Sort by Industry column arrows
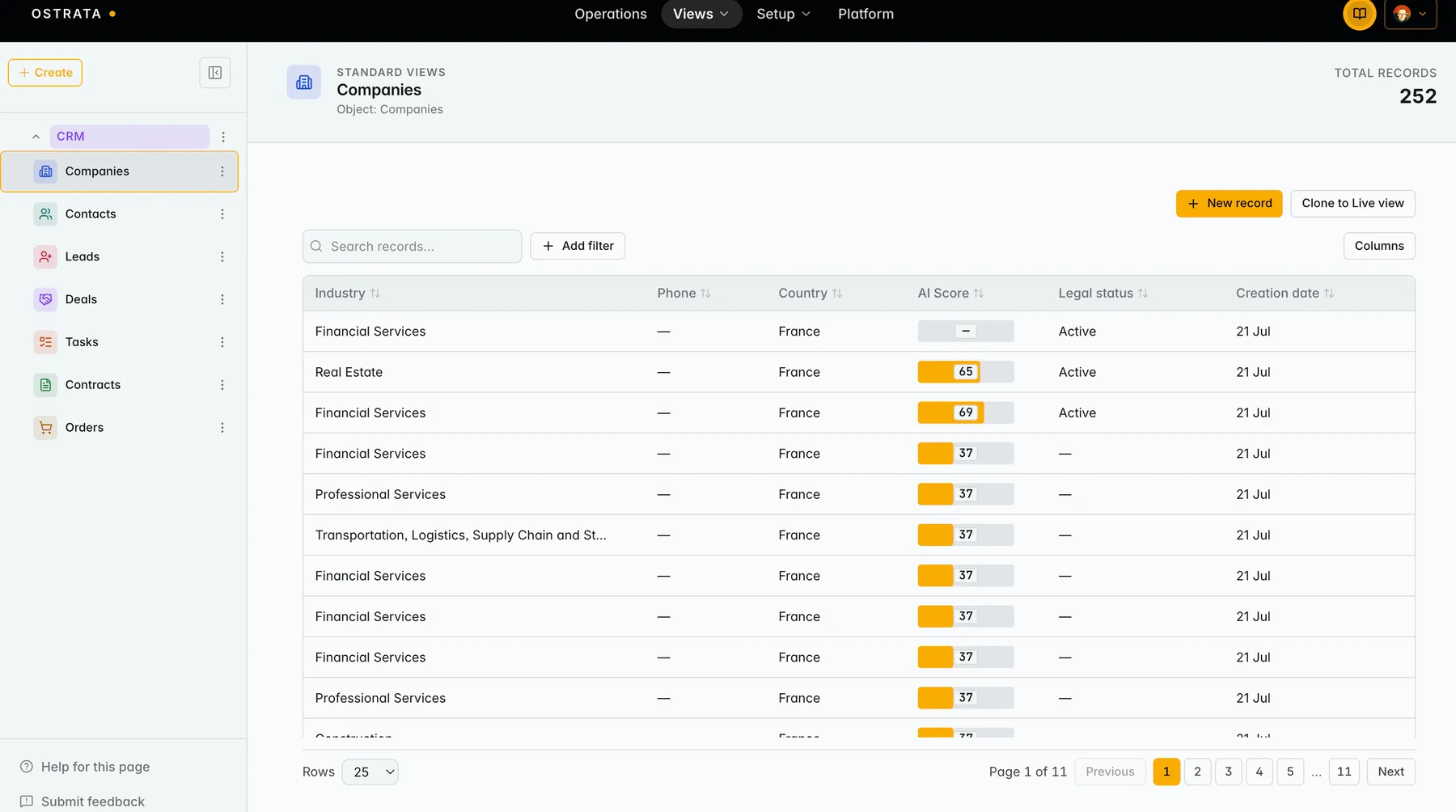 click(x=375, y=294)
